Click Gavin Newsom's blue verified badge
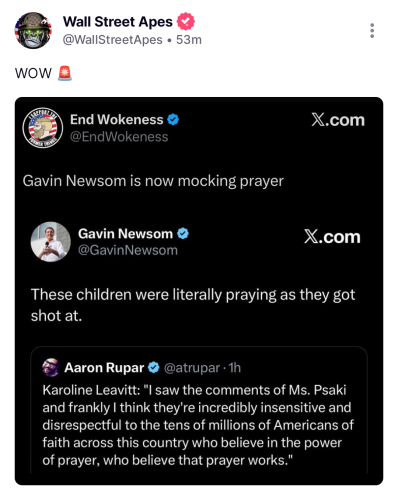This screenshot has height=500, width=398. coord(183,234)
